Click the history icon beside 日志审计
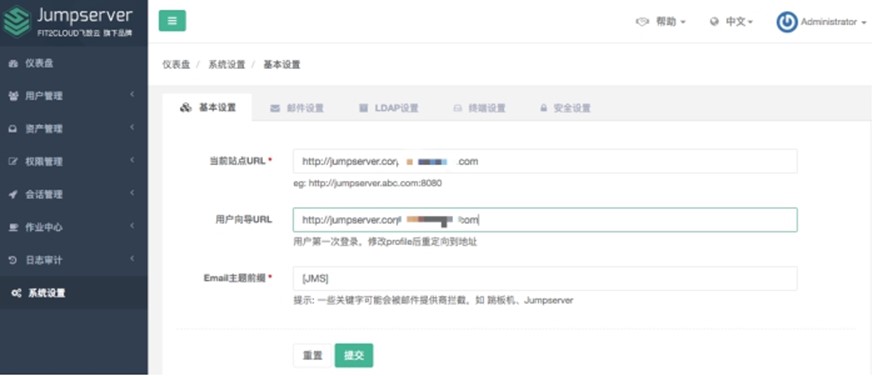Screen dimensions: 873x376 [14, 260]
